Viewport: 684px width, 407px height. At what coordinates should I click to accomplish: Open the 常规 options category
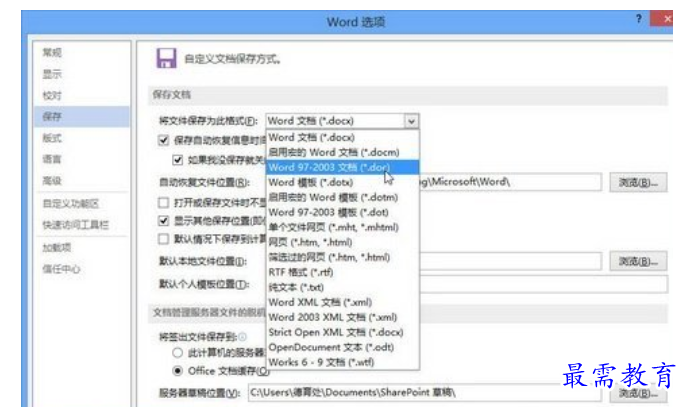(x=52, y=53)
